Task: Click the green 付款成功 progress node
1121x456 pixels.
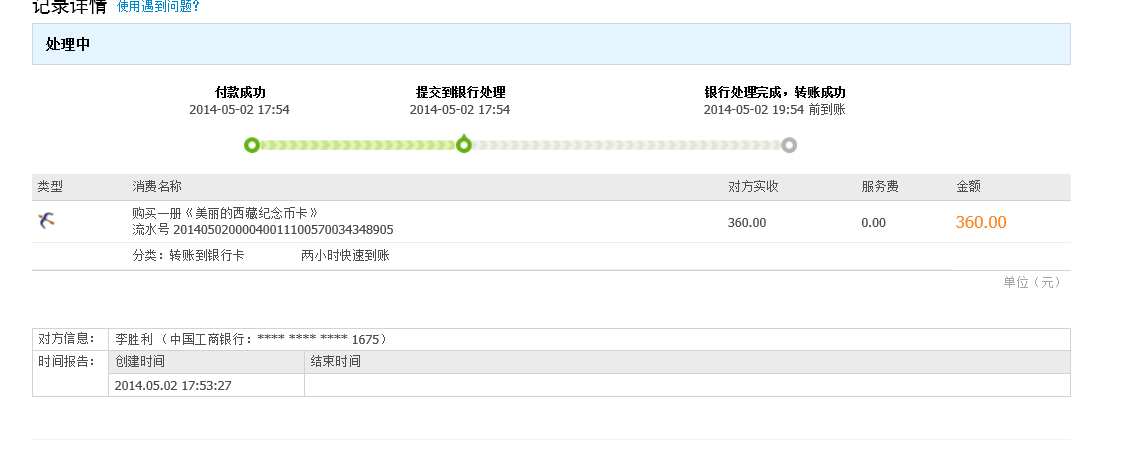Action: 252,145
